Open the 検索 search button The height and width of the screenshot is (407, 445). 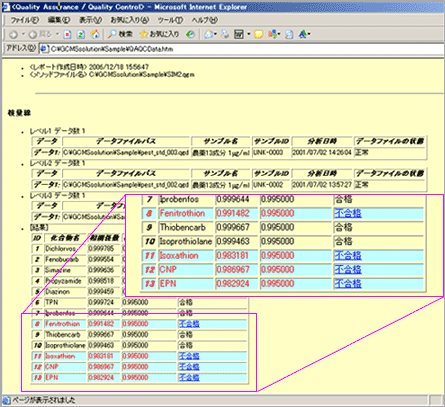click(x=120, y=34)
